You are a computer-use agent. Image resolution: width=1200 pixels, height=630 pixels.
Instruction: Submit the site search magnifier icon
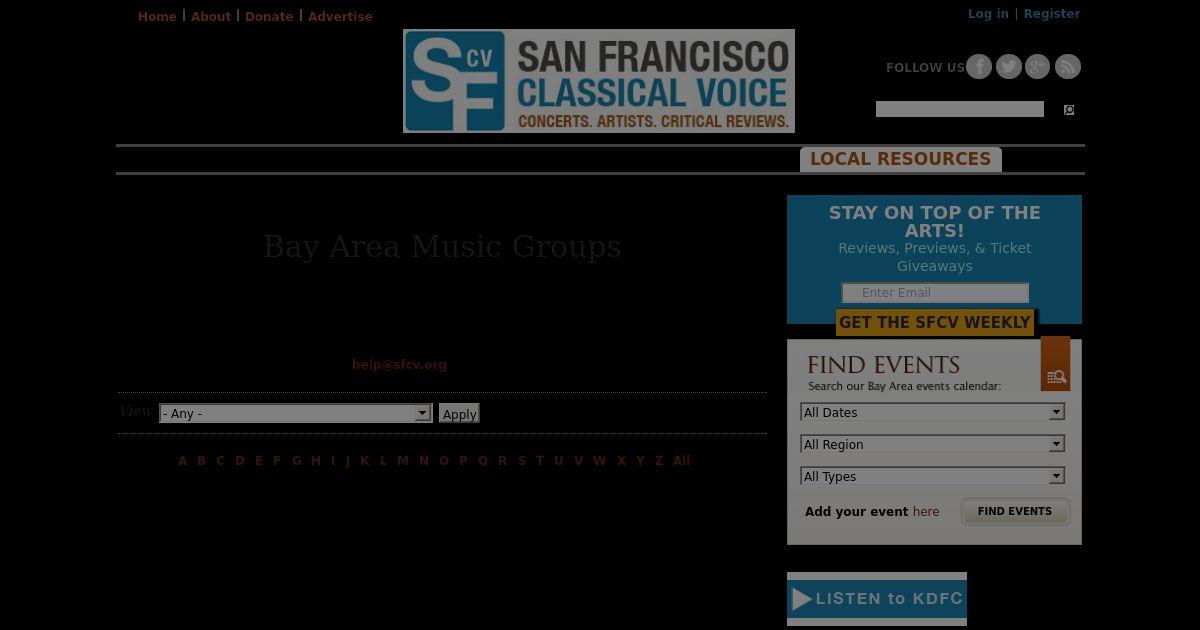[x=1069, y=110]
